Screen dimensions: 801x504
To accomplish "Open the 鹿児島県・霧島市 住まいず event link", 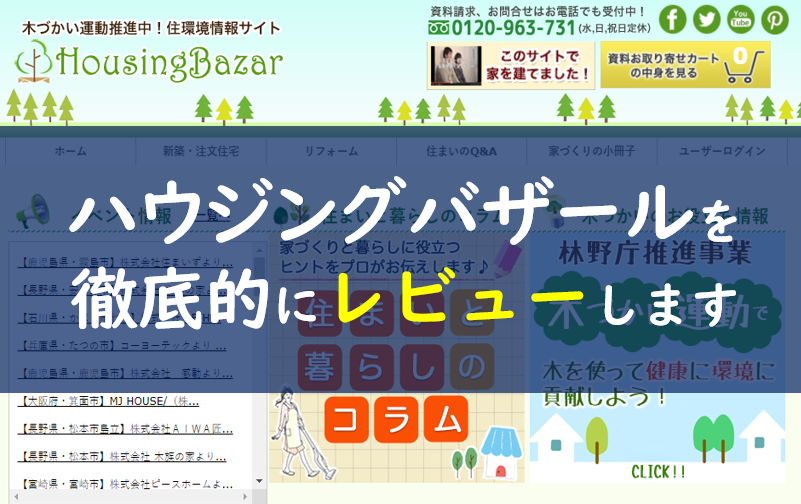I will click(x=125, y=262).
